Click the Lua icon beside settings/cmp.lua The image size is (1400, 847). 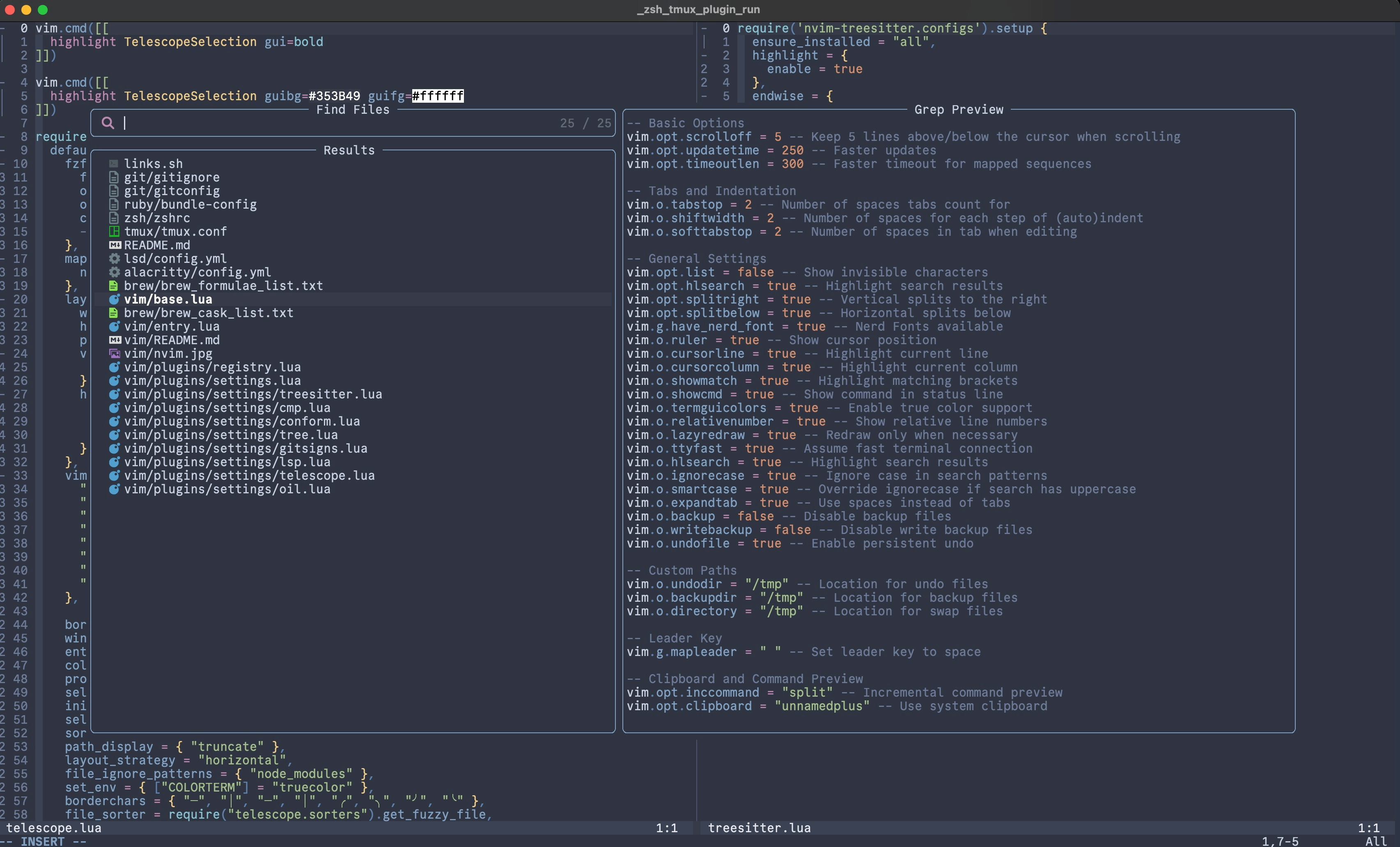point(114,408)
